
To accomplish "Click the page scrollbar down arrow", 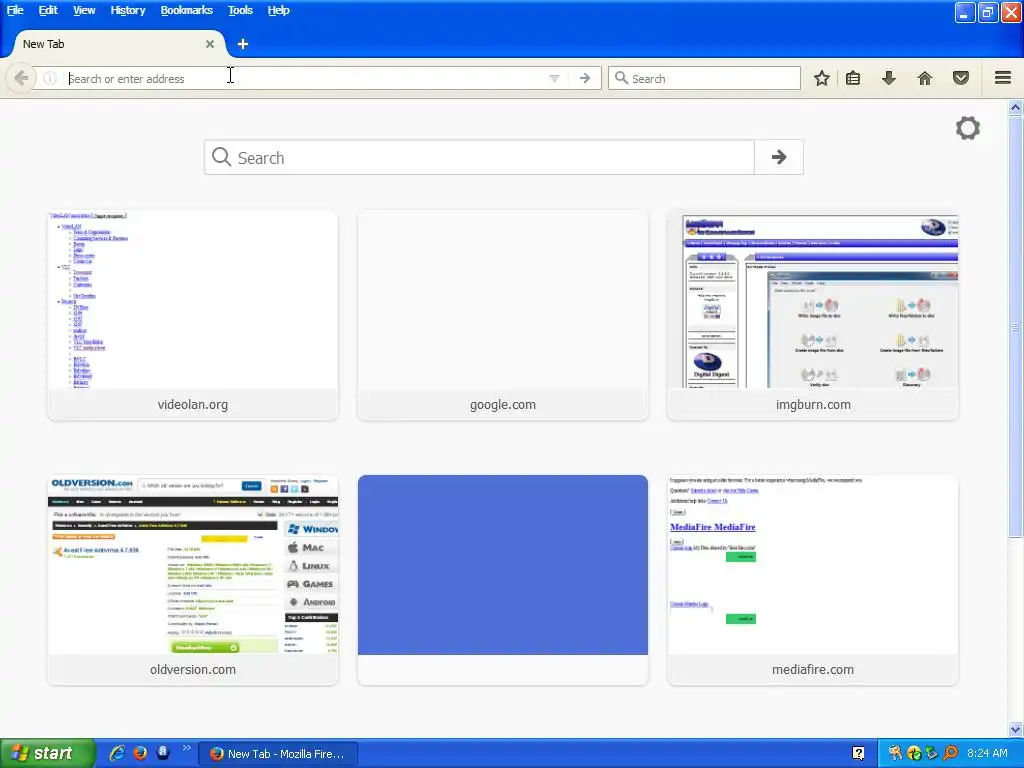I will [1016, 729].
